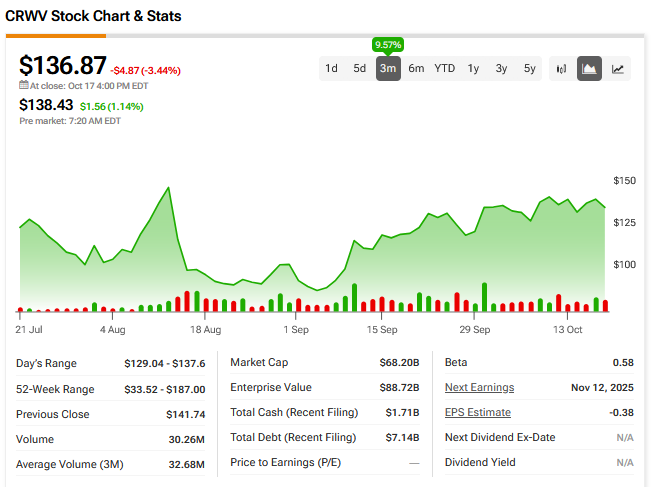
Task: Change chart period to 3y
Action: click(501, 69)
